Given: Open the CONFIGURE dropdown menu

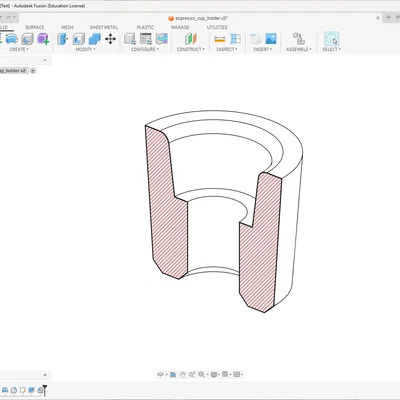Looking at the screenshot, I should pos(145,49).
